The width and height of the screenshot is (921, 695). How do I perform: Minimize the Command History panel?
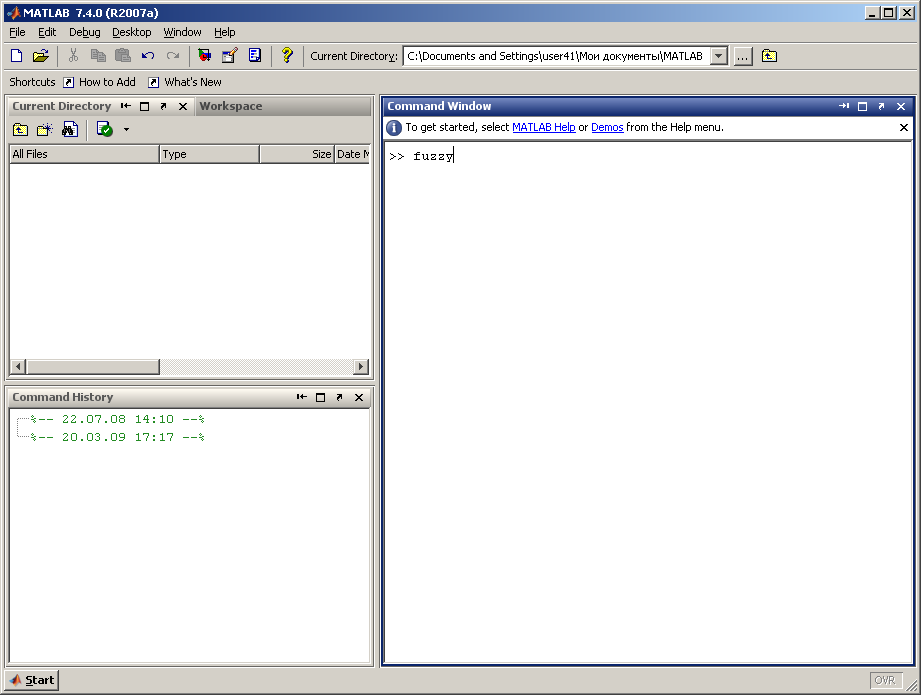[x=301, y=398]
